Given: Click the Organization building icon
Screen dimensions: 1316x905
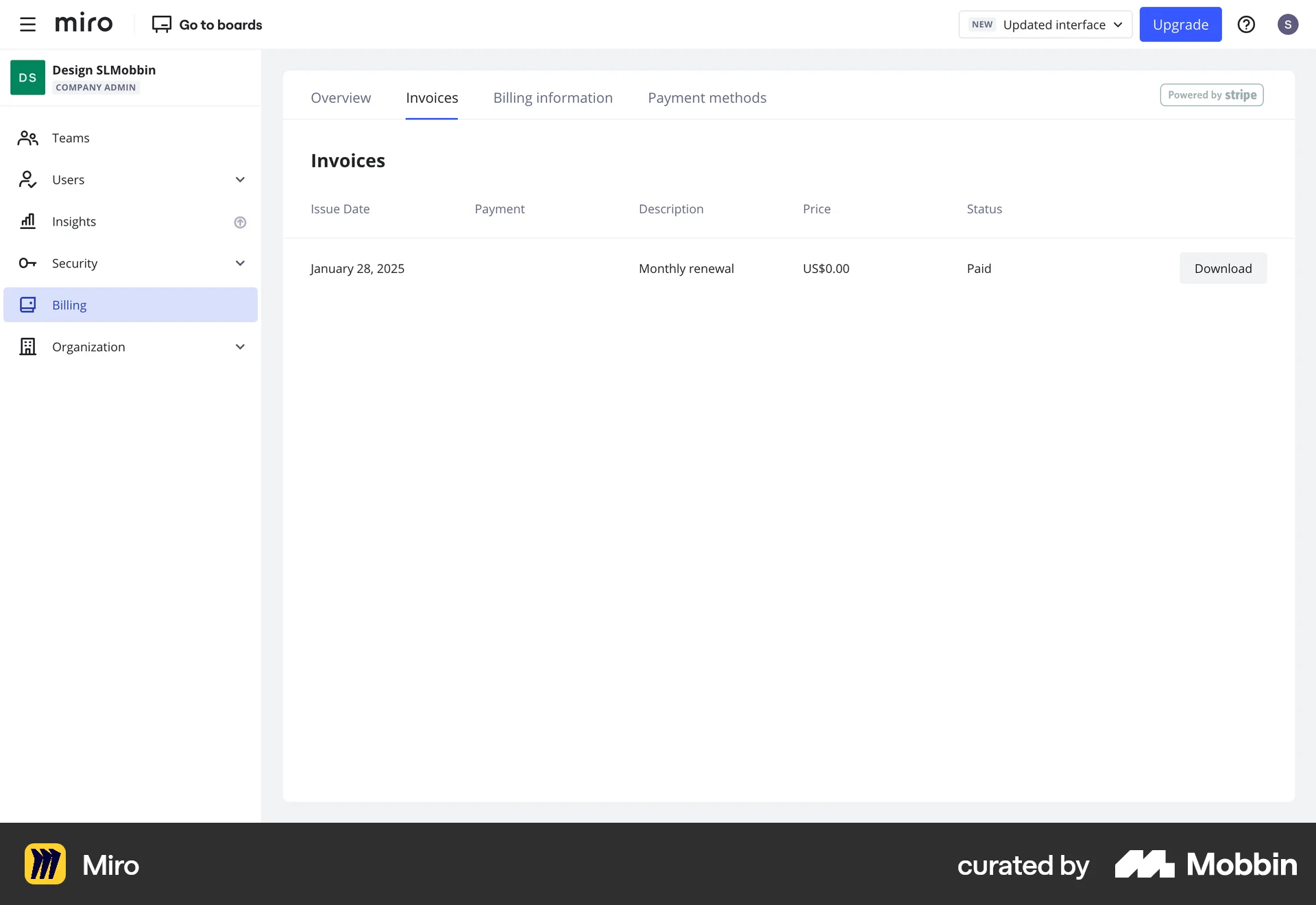Looking at the screenshot, I should 27,346.
